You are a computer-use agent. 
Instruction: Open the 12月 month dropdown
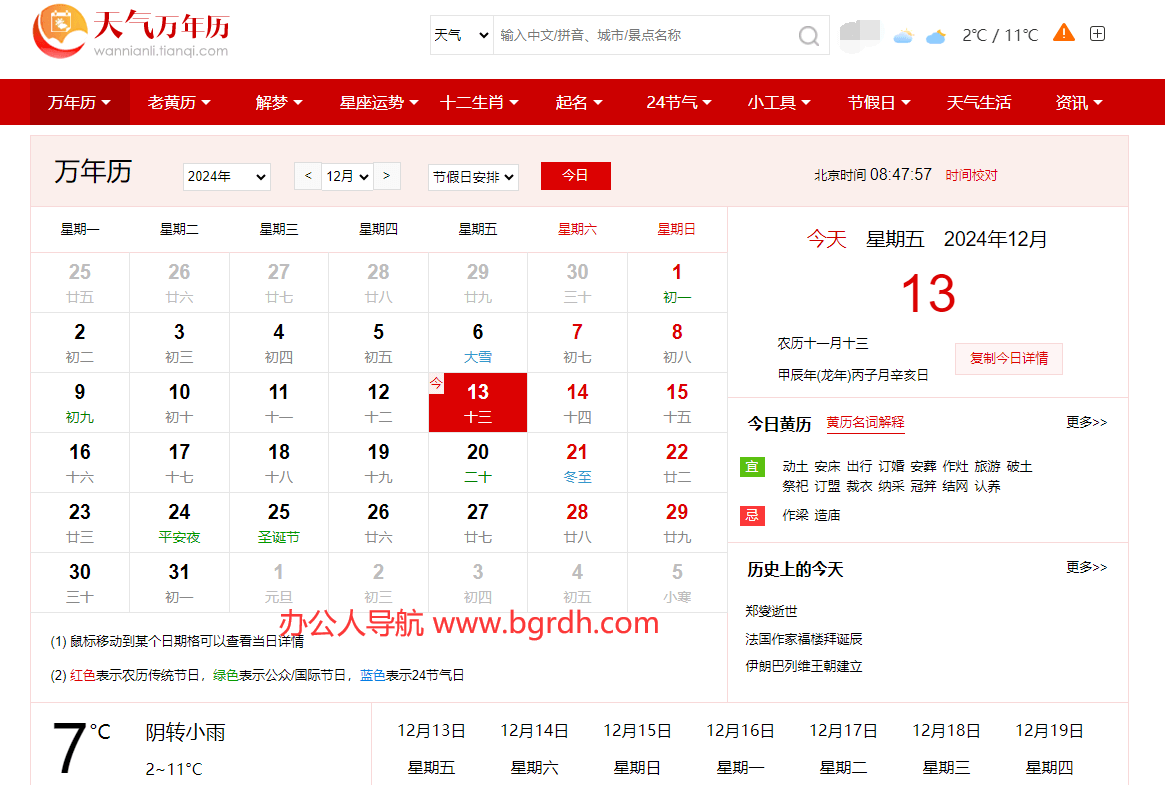pos(348,177)
